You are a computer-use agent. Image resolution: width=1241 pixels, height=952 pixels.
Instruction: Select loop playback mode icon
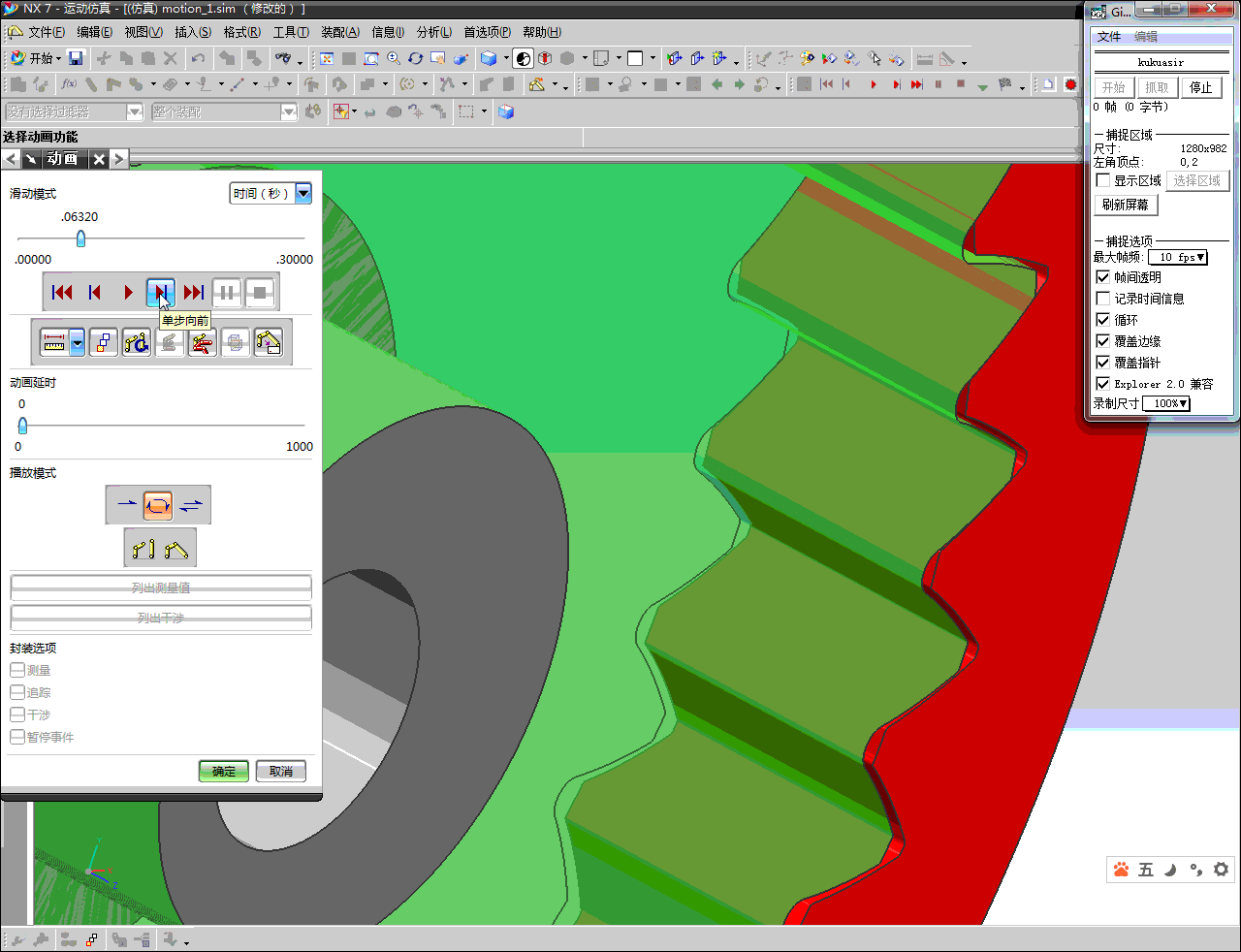158,505
